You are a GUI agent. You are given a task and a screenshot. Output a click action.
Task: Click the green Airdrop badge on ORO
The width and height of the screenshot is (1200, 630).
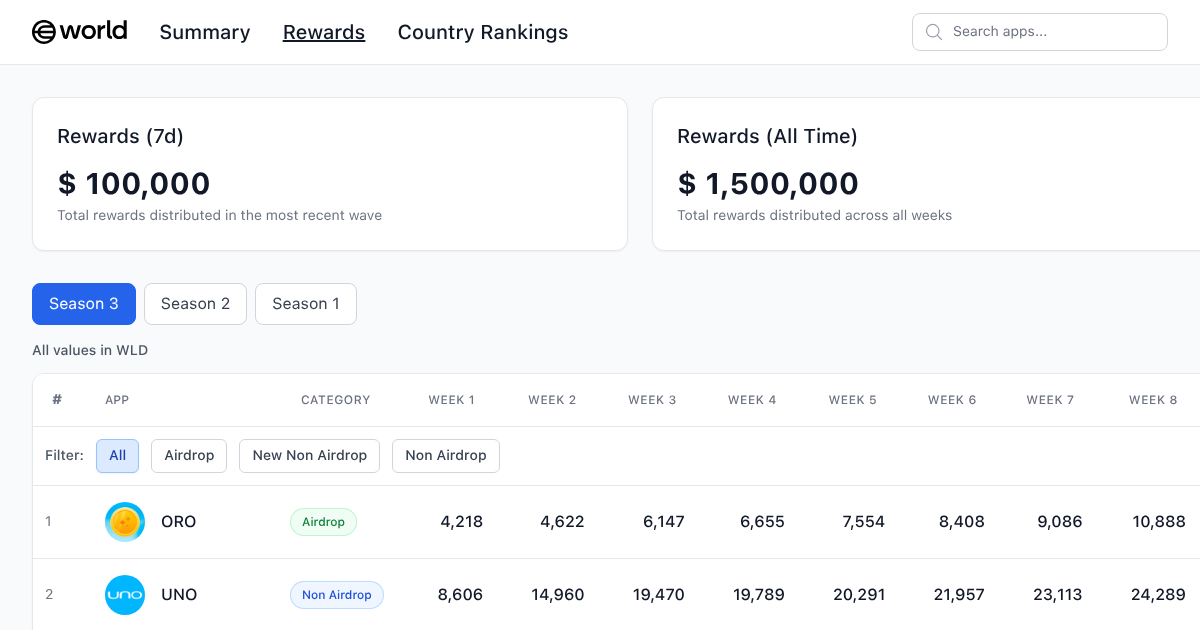323,522
